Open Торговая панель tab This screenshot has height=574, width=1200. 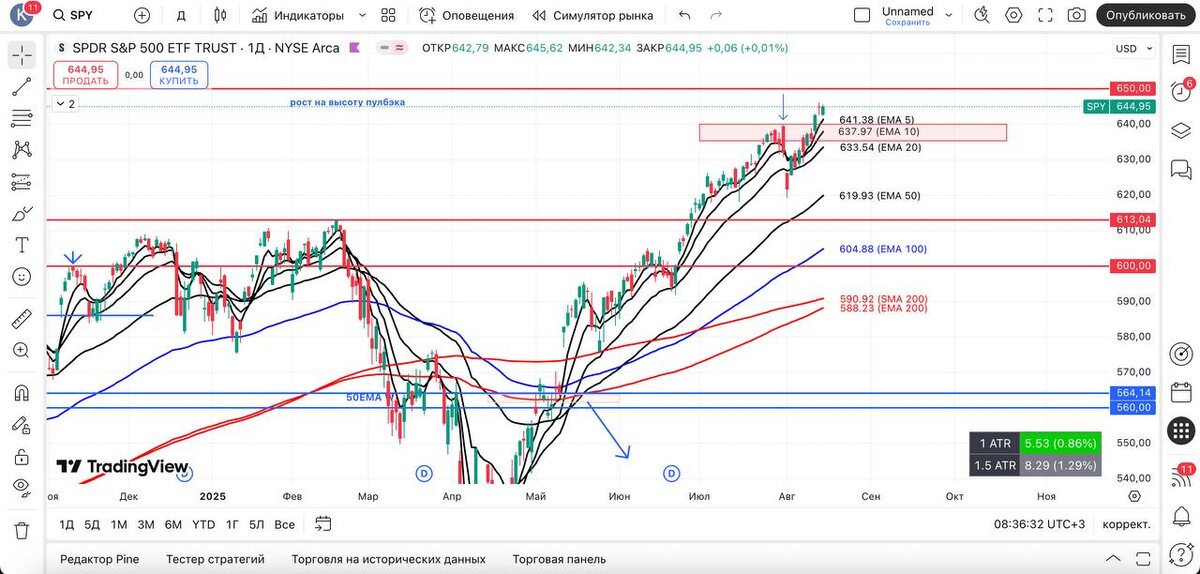click(559, 559)
